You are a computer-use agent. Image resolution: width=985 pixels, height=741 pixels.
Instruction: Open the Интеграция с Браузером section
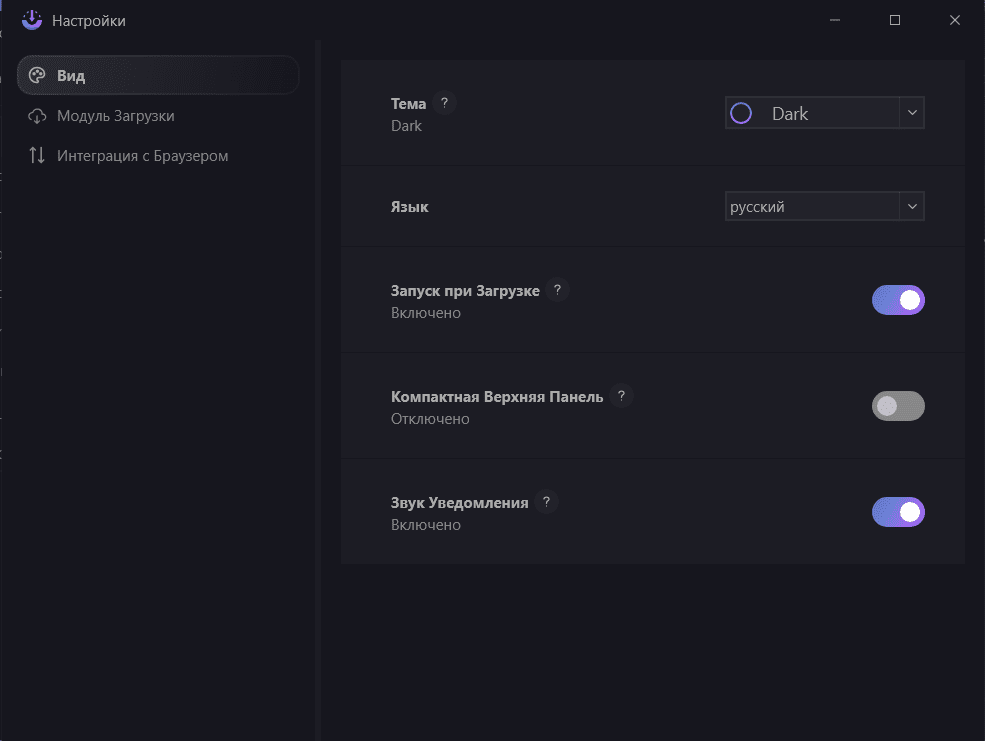click(x=142, y=156)
